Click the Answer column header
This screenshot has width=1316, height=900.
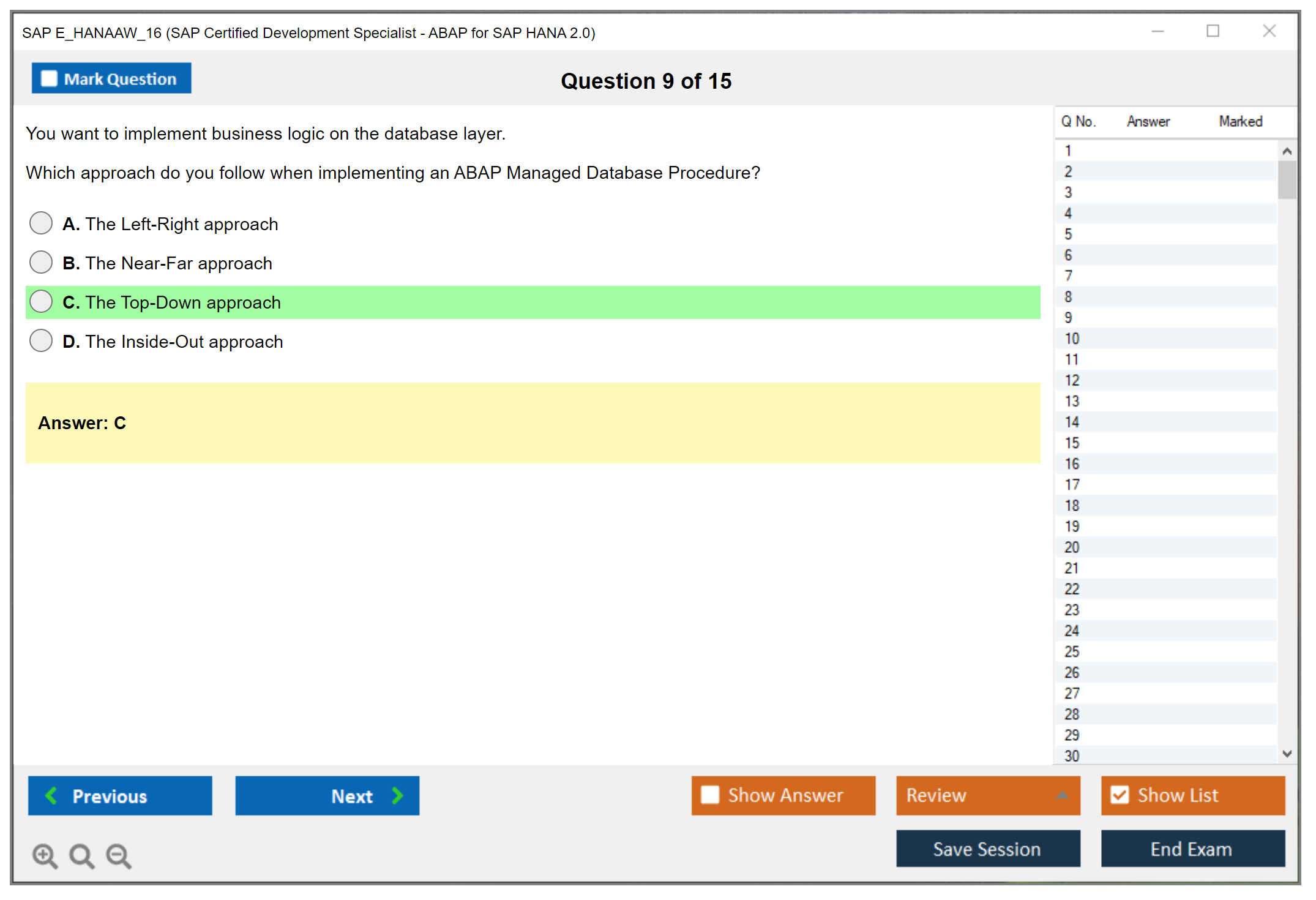1148,121
